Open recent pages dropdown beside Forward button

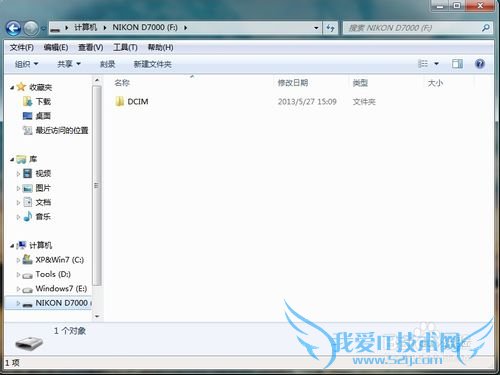[43, 29]
